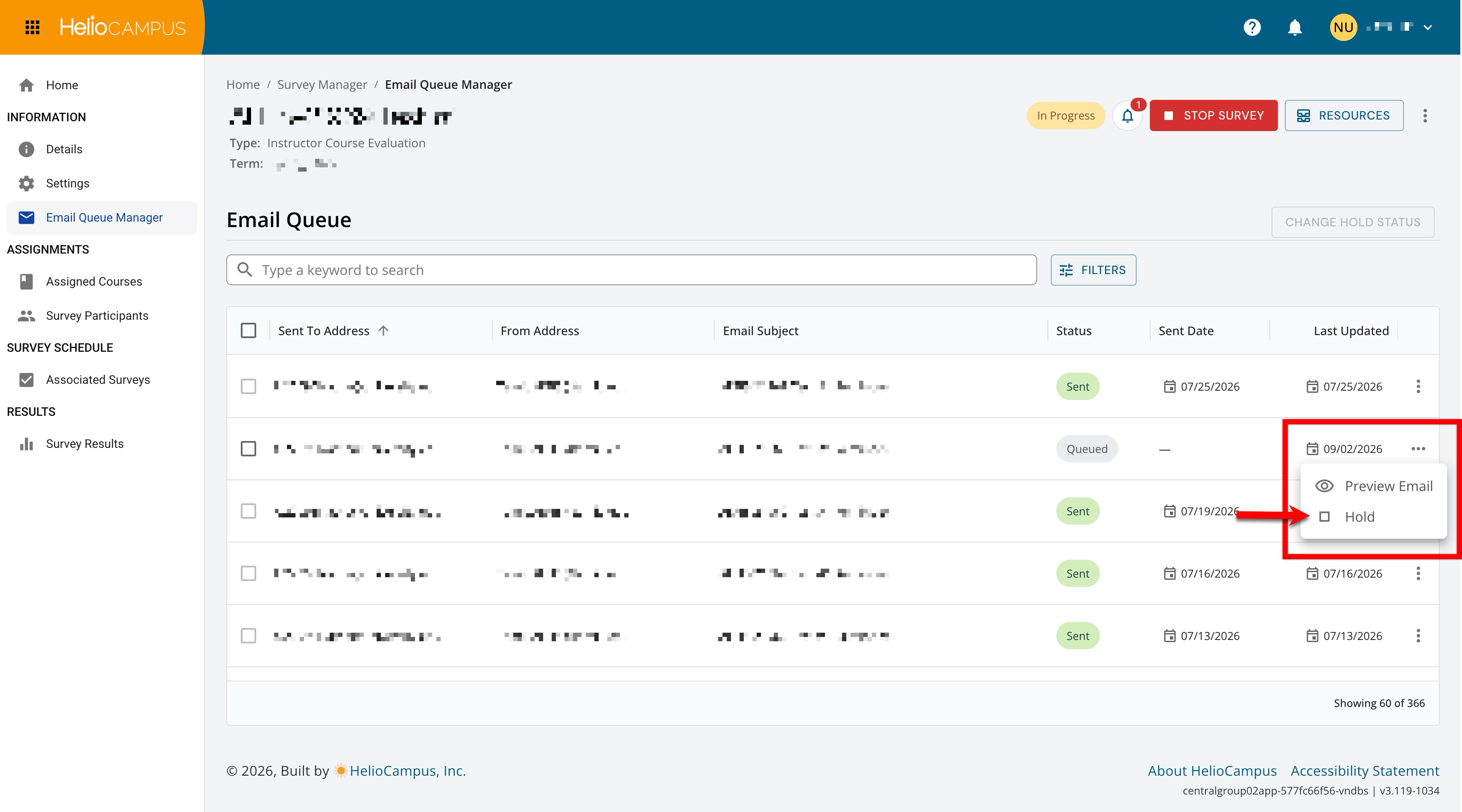The height and width of the screenshot is (812, 1462).
Task: Check the Queued row checkbox
Action: (x=249, y=449)
